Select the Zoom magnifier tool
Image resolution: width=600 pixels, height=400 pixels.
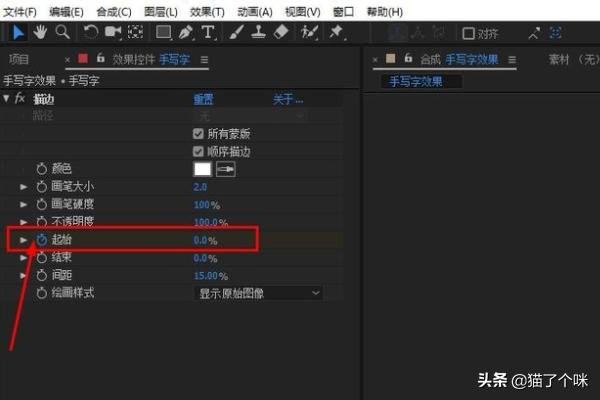[x=62, y=32]
